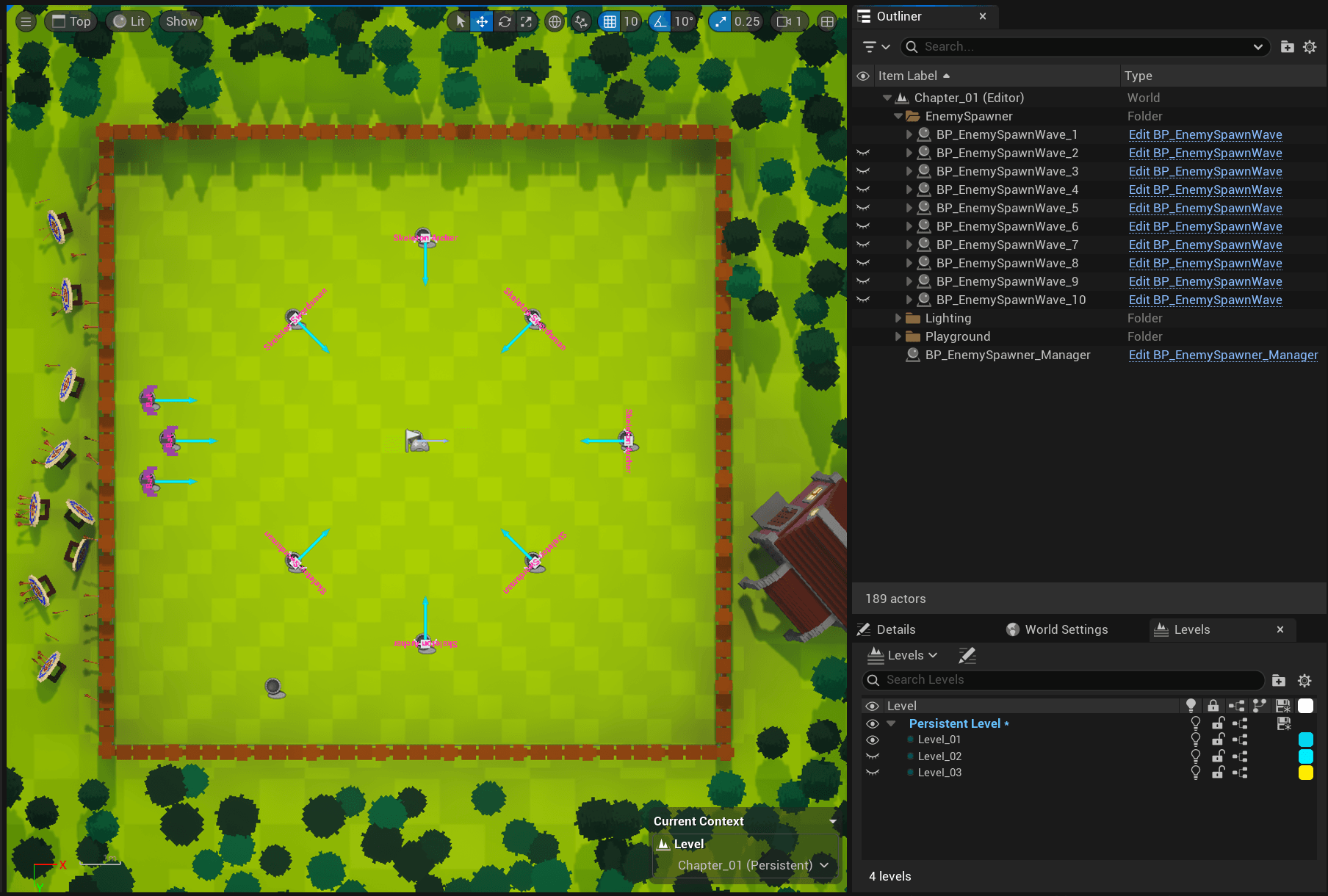Show hidden BP_EnemySpawnWave_2 actor
Viewport: 1328px width, 896px height.
[863, 153]
